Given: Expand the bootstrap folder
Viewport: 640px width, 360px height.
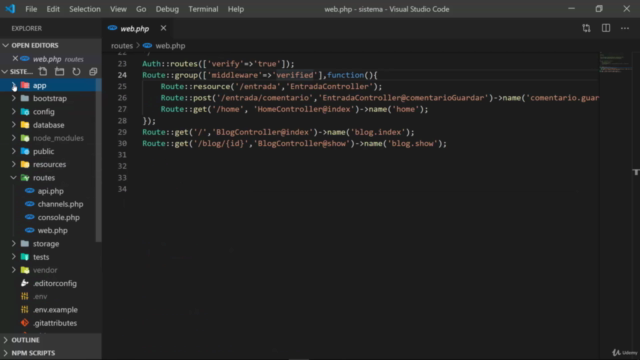Looking at the screenshot, I should click(14, 98).
